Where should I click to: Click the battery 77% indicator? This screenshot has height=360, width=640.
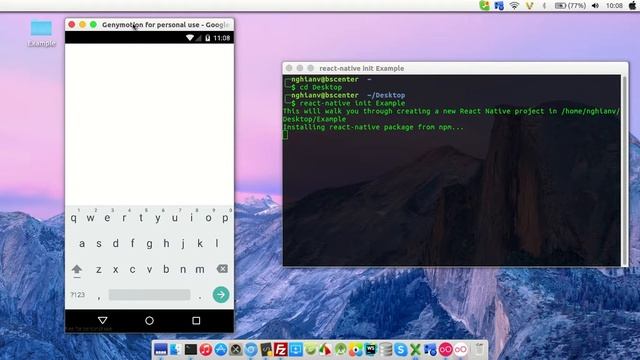(570, 6)
